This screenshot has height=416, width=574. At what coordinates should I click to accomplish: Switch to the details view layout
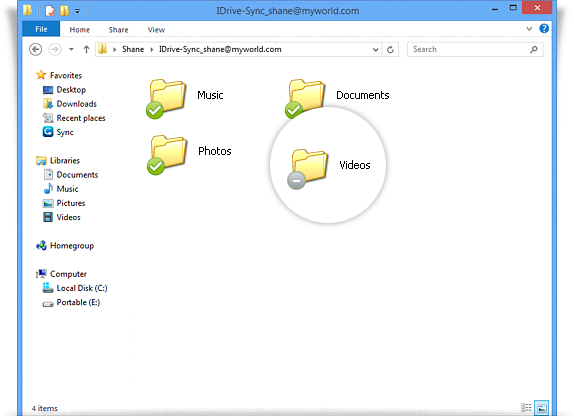(x=526, y=407)
